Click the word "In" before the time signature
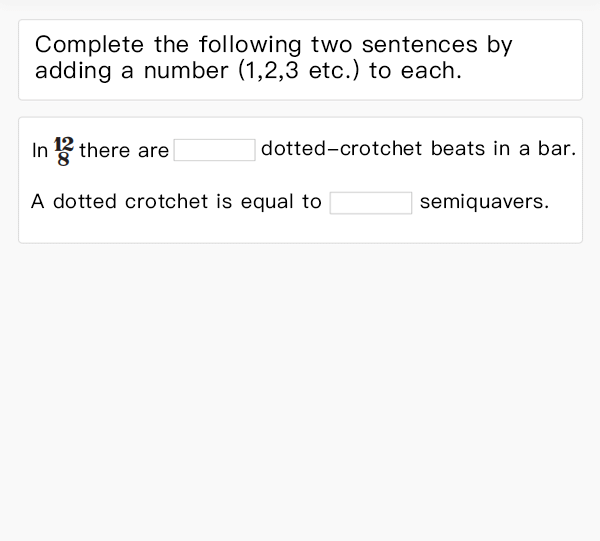This screenshot has width=600, height=541. (39, 151)
